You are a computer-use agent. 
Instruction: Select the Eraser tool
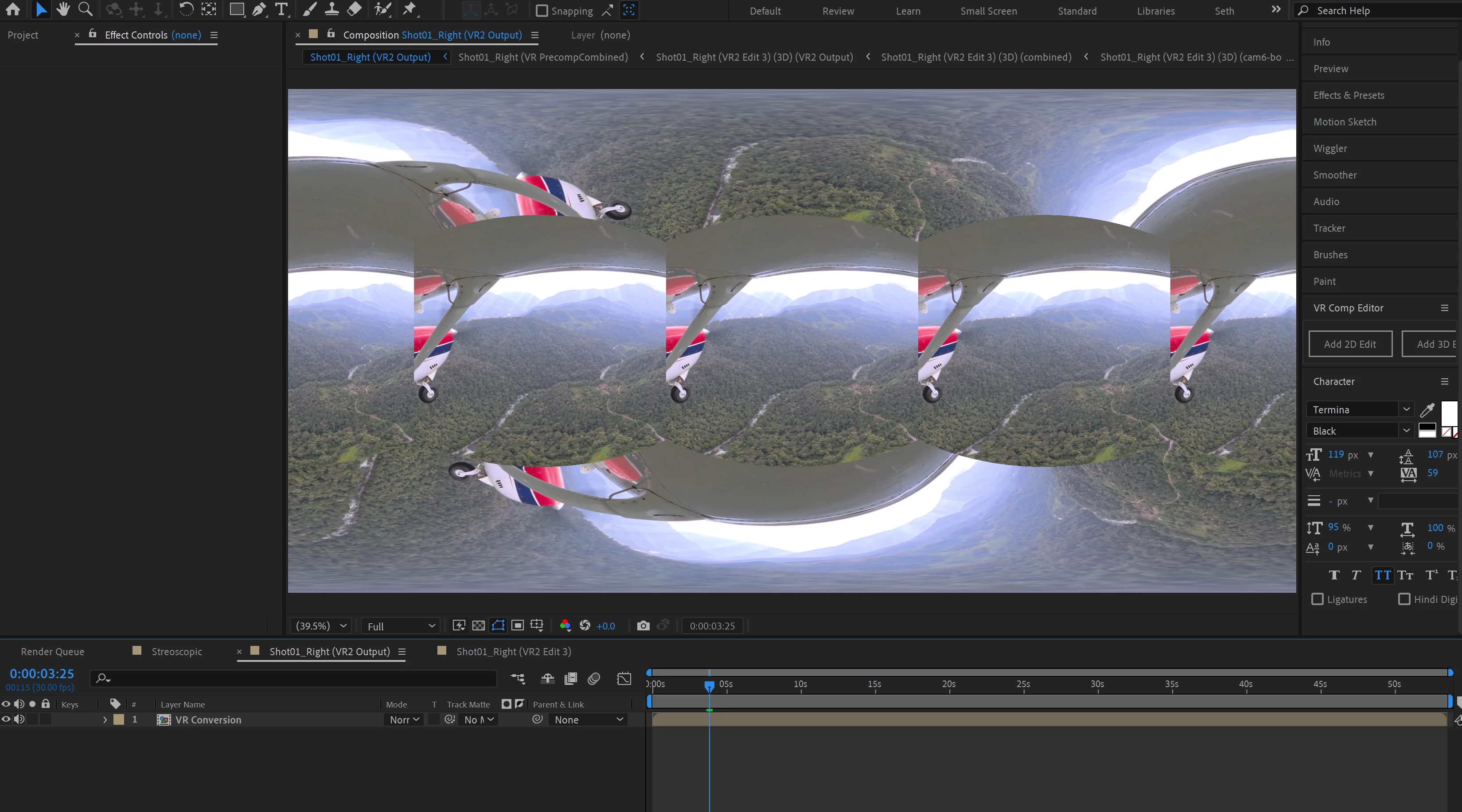coord(354,9)
